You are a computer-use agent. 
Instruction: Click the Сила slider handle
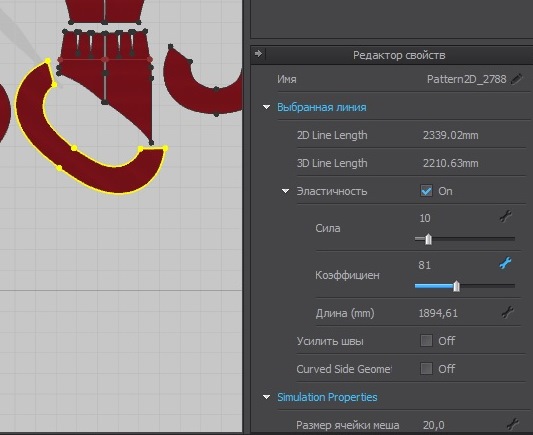pos(428,239)
